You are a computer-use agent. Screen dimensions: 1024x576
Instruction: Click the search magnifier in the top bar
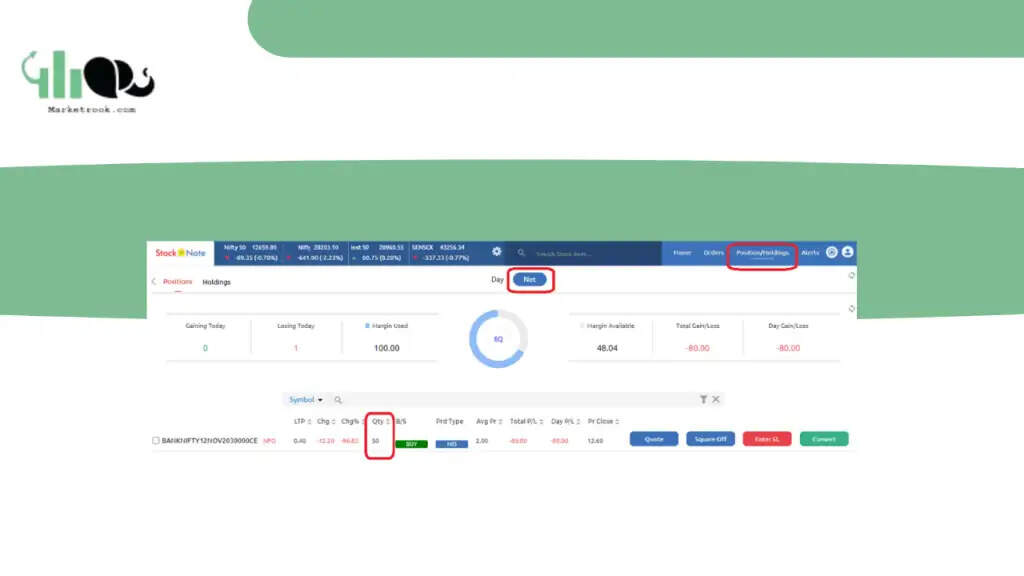coord(521,253)
